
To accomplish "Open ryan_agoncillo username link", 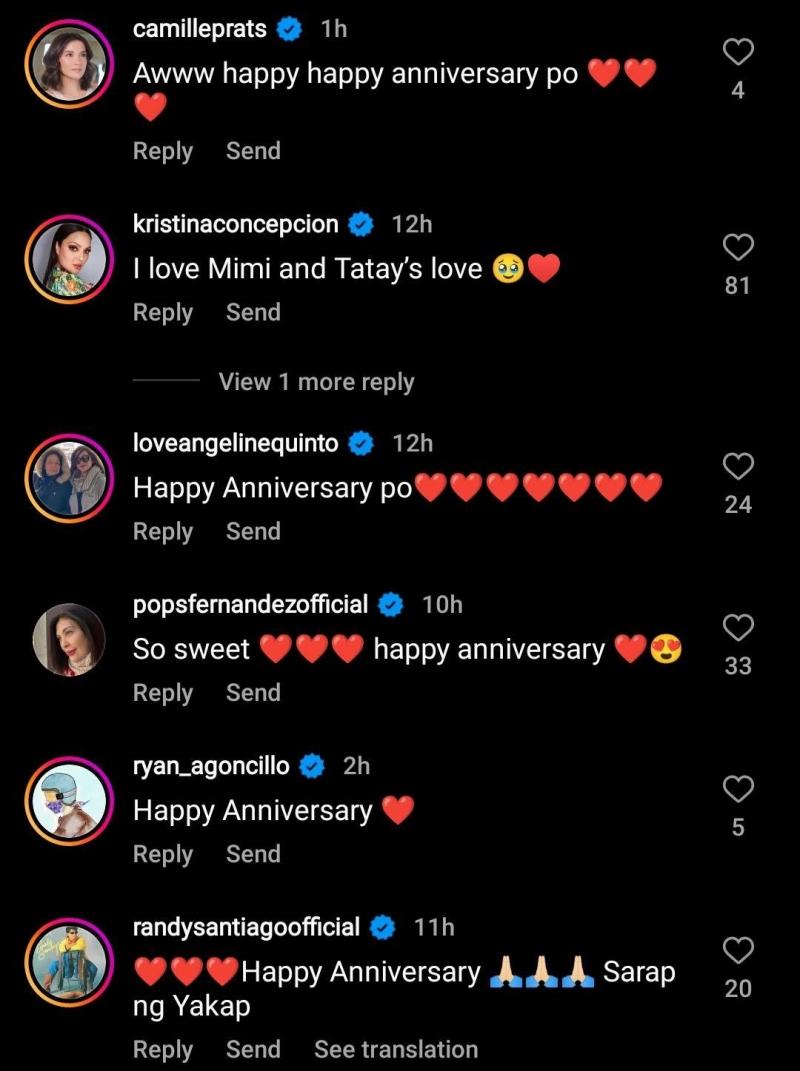I will point(212,766).
